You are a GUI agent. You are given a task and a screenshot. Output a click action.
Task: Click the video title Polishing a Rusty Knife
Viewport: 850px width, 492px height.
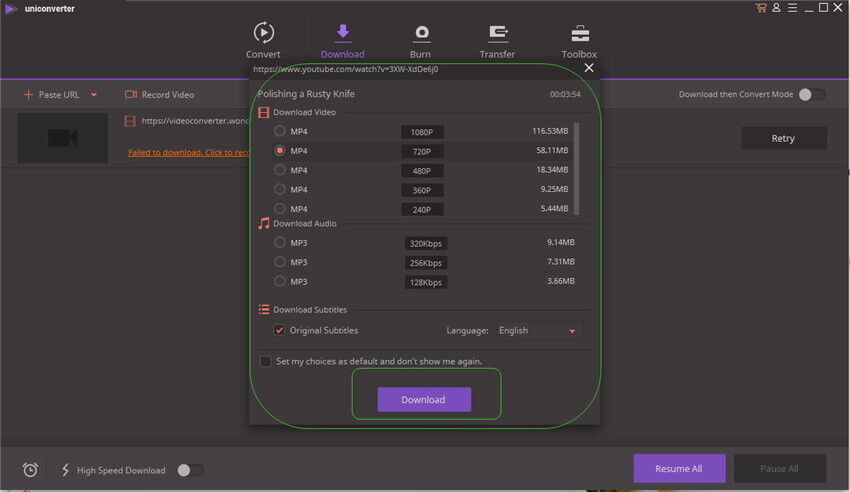pyautogui.click(x=306, y=94)
